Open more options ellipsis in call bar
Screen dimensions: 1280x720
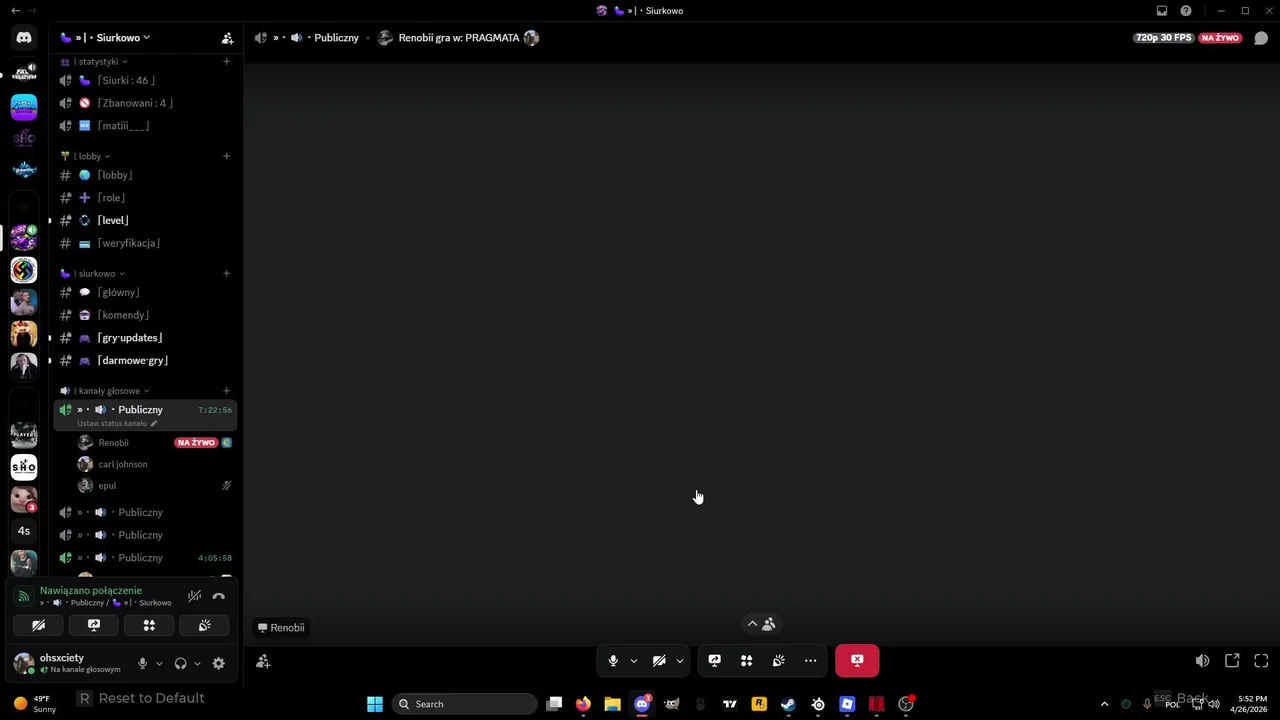click(x=810, y=661)
